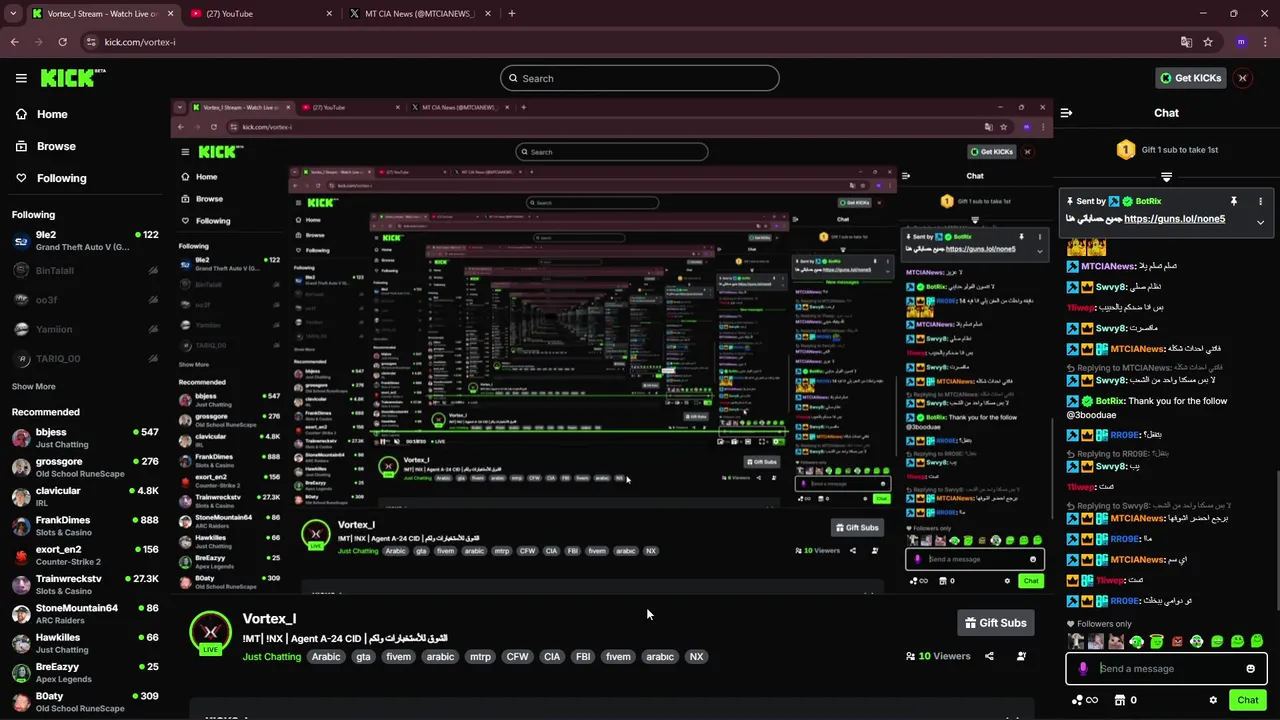
Task: Click the KICKs balance infinity icon
Action: coord(1085,700)
